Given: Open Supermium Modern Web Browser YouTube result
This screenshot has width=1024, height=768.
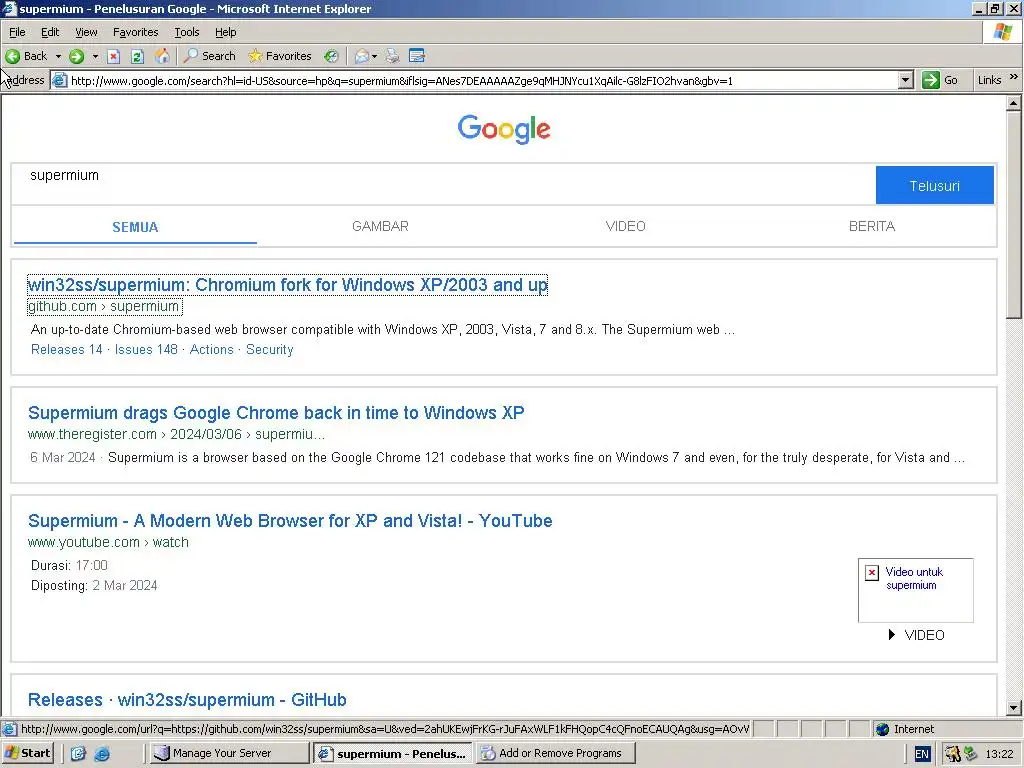Looking at the screenshot, I should point(290,520).
